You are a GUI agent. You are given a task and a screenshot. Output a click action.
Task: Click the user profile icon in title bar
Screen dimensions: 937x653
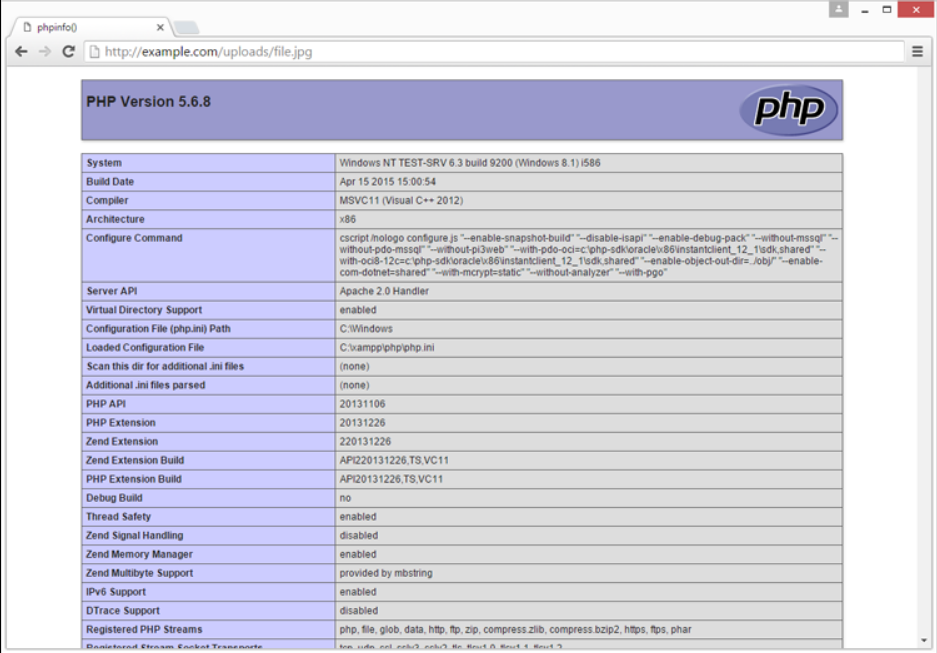[838, 9]
